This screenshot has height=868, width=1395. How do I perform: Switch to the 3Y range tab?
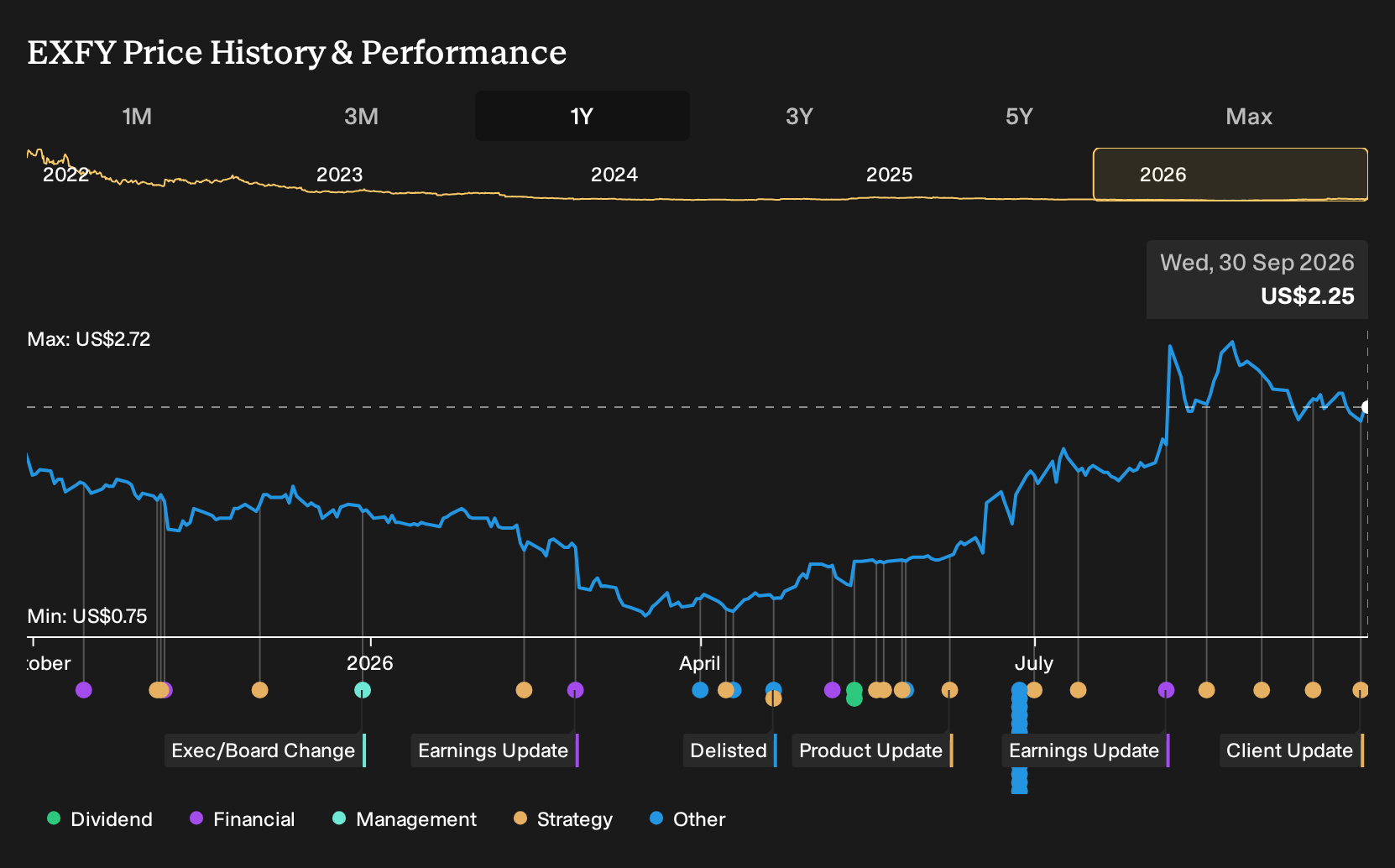tap(799, 116)
